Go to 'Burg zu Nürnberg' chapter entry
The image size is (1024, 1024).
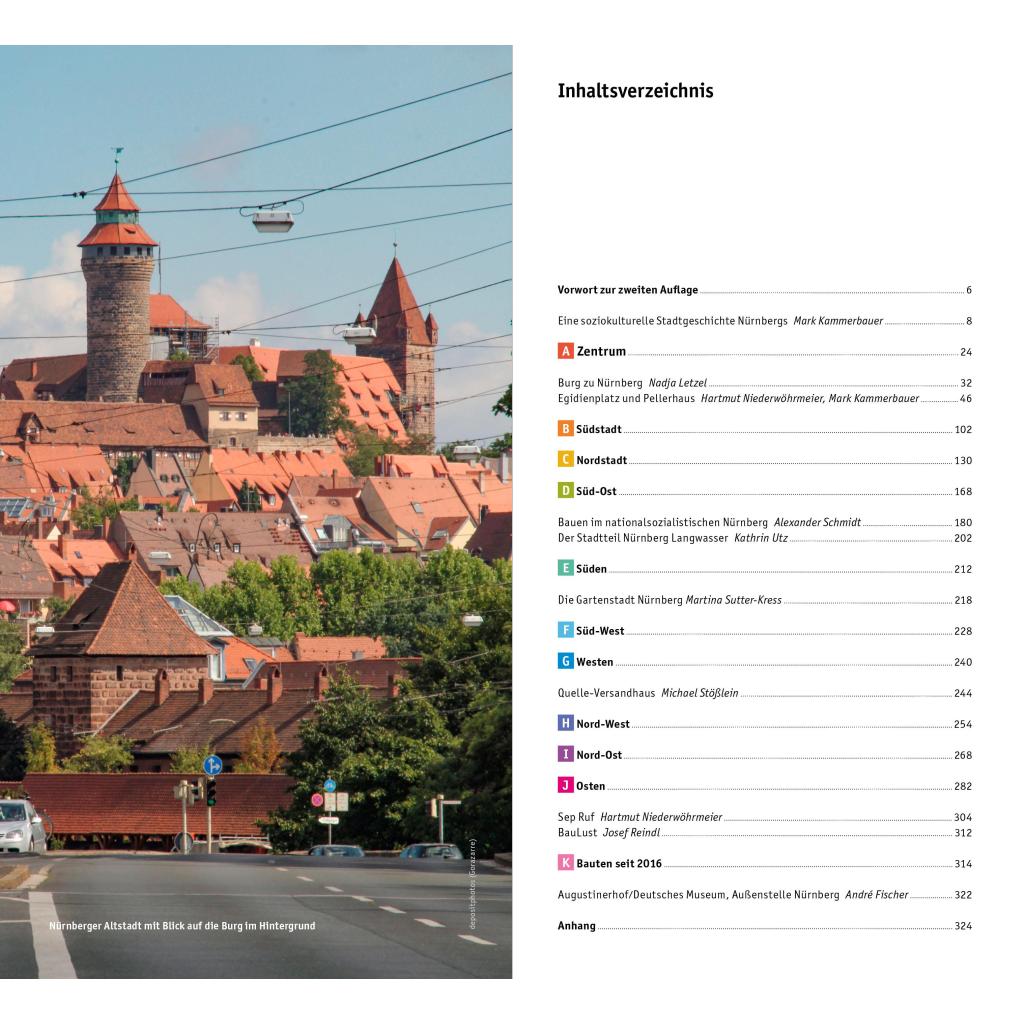(x=600, y=383)
